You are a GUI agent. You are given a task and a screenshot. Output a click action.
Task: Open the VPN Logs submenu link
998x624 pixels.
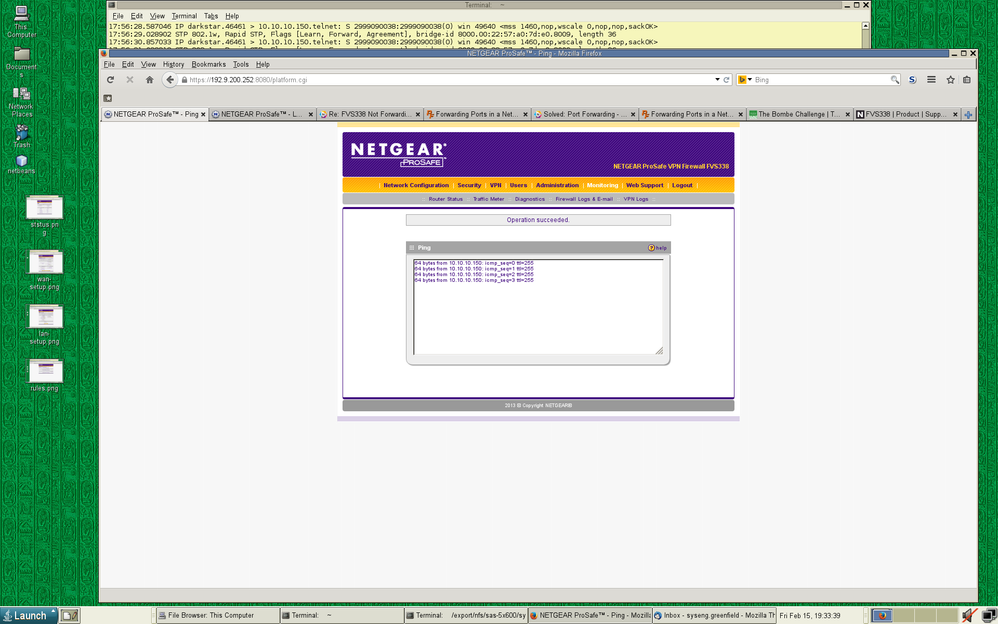635,198
